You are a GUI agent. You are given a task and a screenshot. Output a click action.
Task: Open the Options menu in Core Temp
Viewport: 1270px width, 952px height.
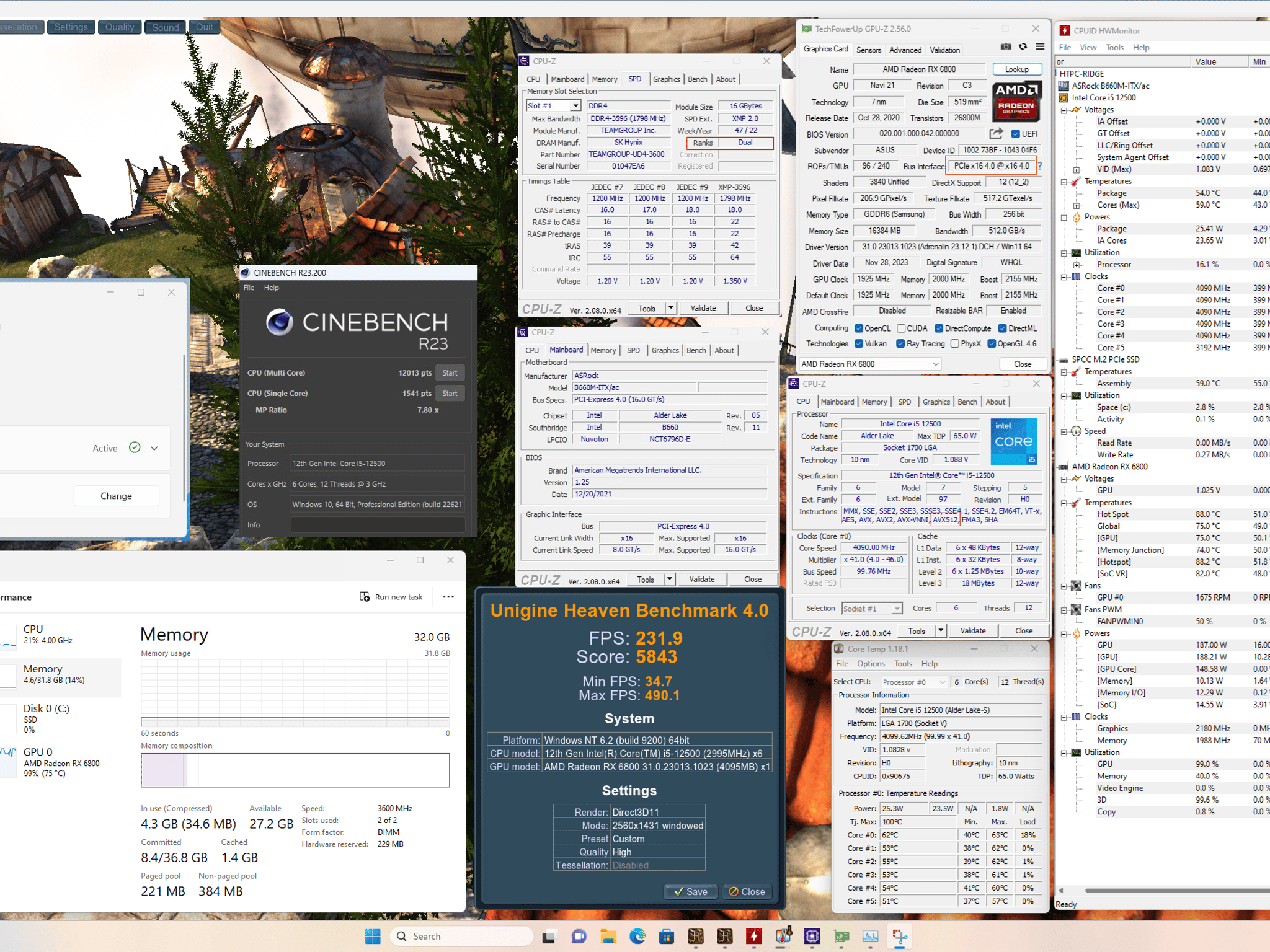(x=871, y=663)
